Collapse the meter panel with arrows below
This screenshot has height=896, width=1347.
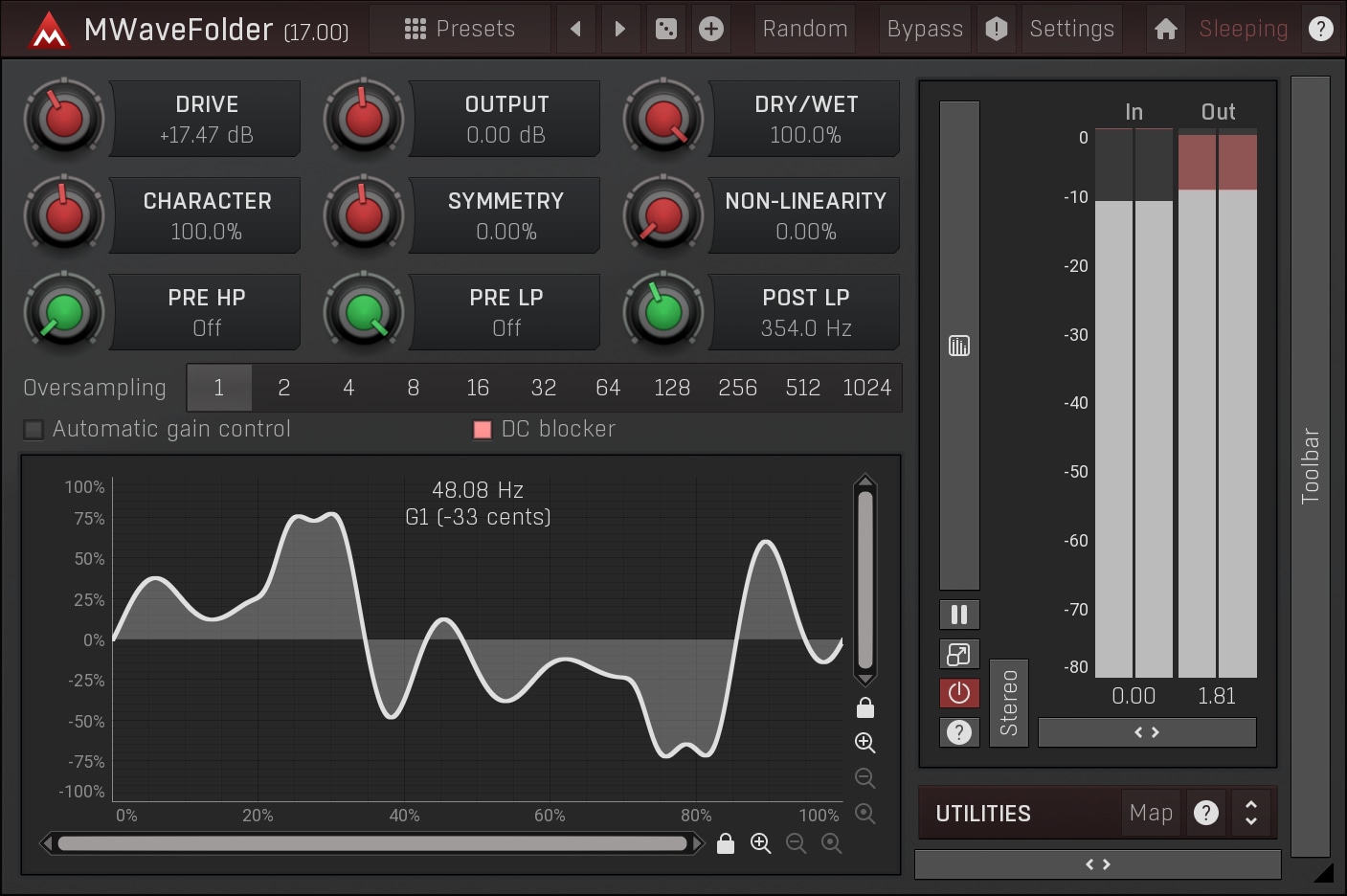pos(1146,732)
